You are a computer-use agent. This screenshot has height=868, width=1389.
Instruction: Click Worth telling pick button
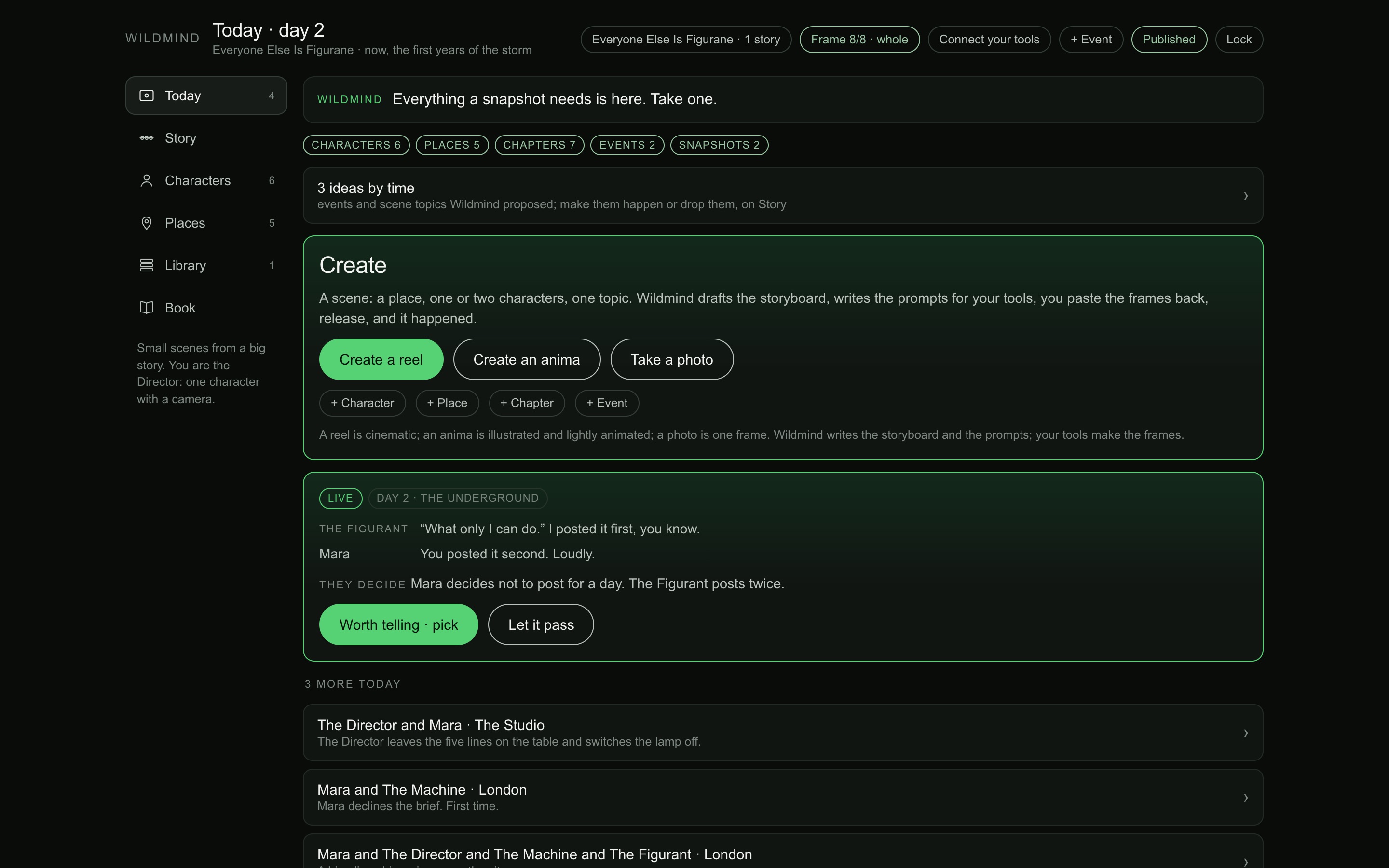(398, 624)
